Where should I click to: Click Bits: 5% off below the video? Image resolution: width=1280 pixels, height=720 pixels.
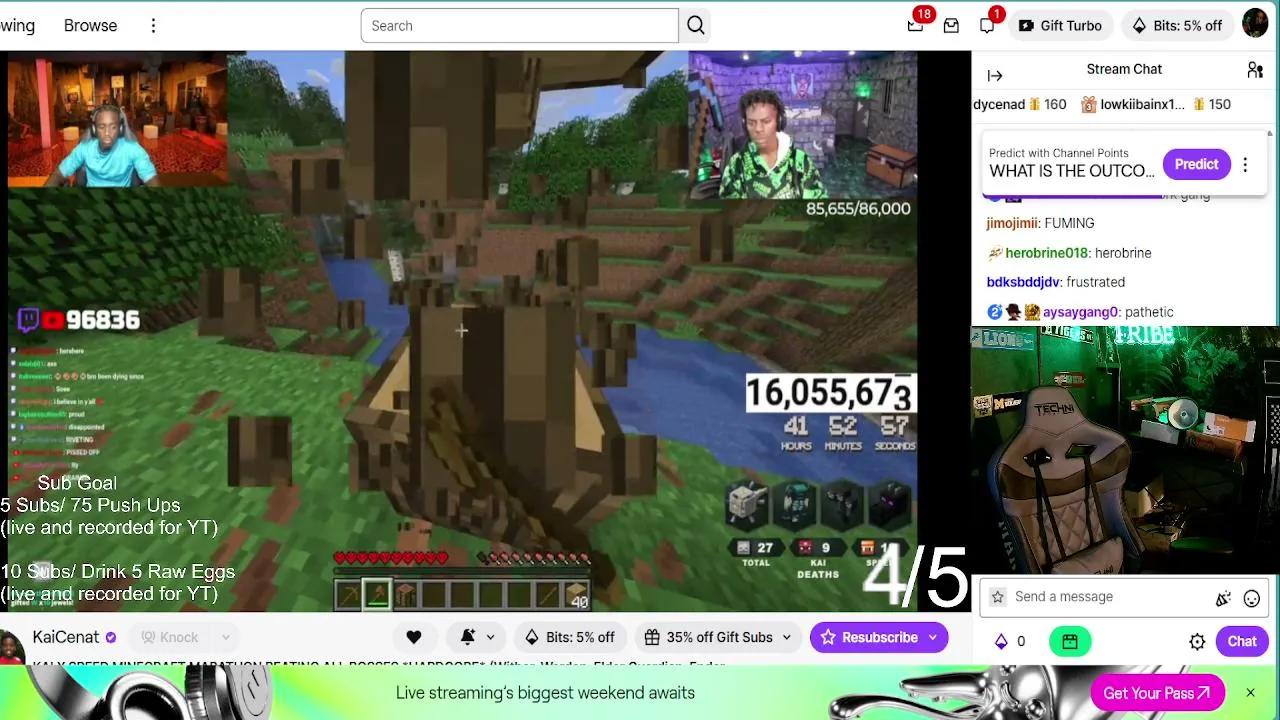click(x=570, y=637)
